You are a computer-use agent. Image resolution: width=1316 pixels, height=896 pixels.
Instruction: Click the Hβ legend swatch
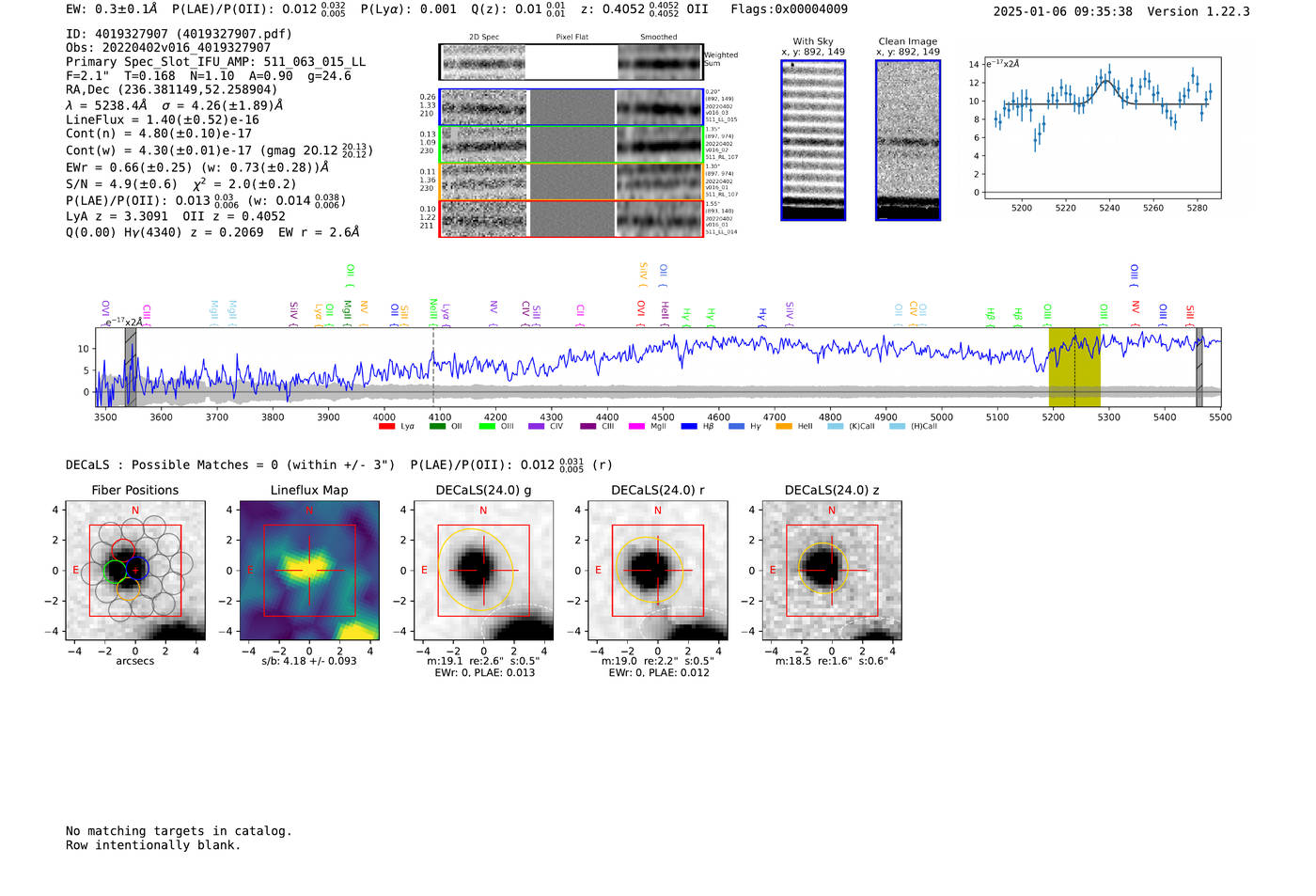[689, 427]
